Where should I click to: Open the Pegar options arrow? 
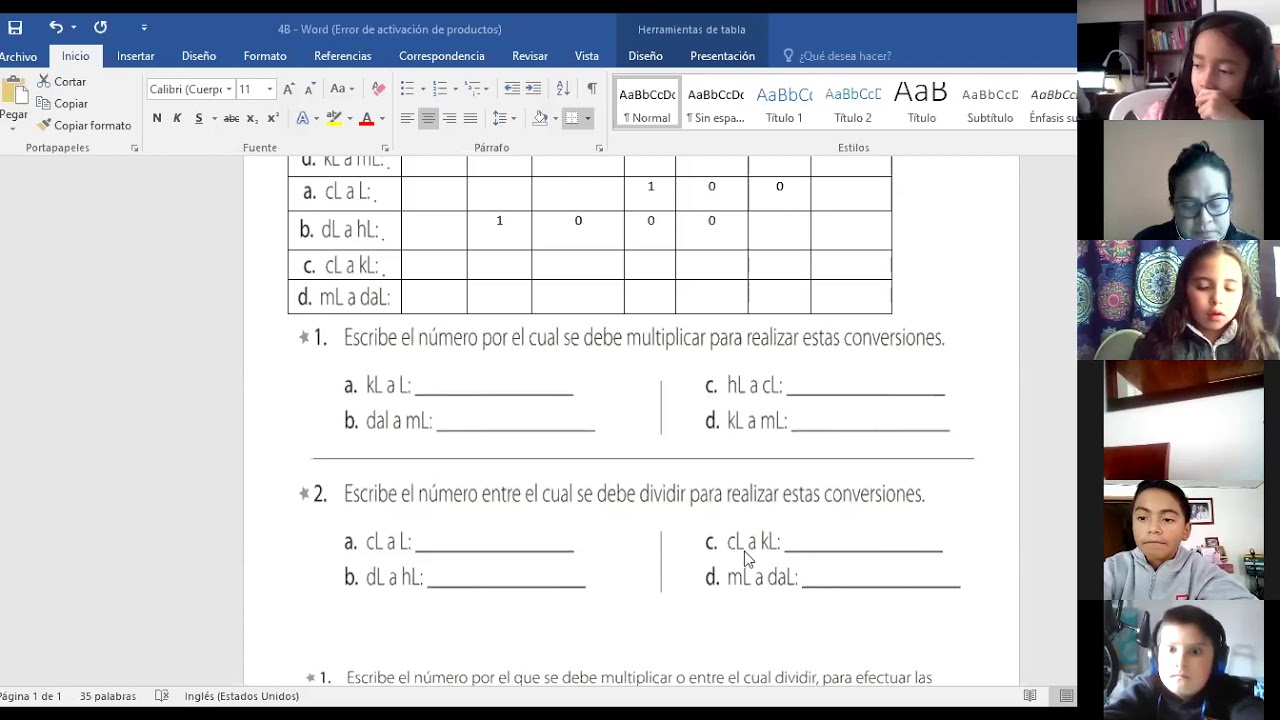coord(14,128)
